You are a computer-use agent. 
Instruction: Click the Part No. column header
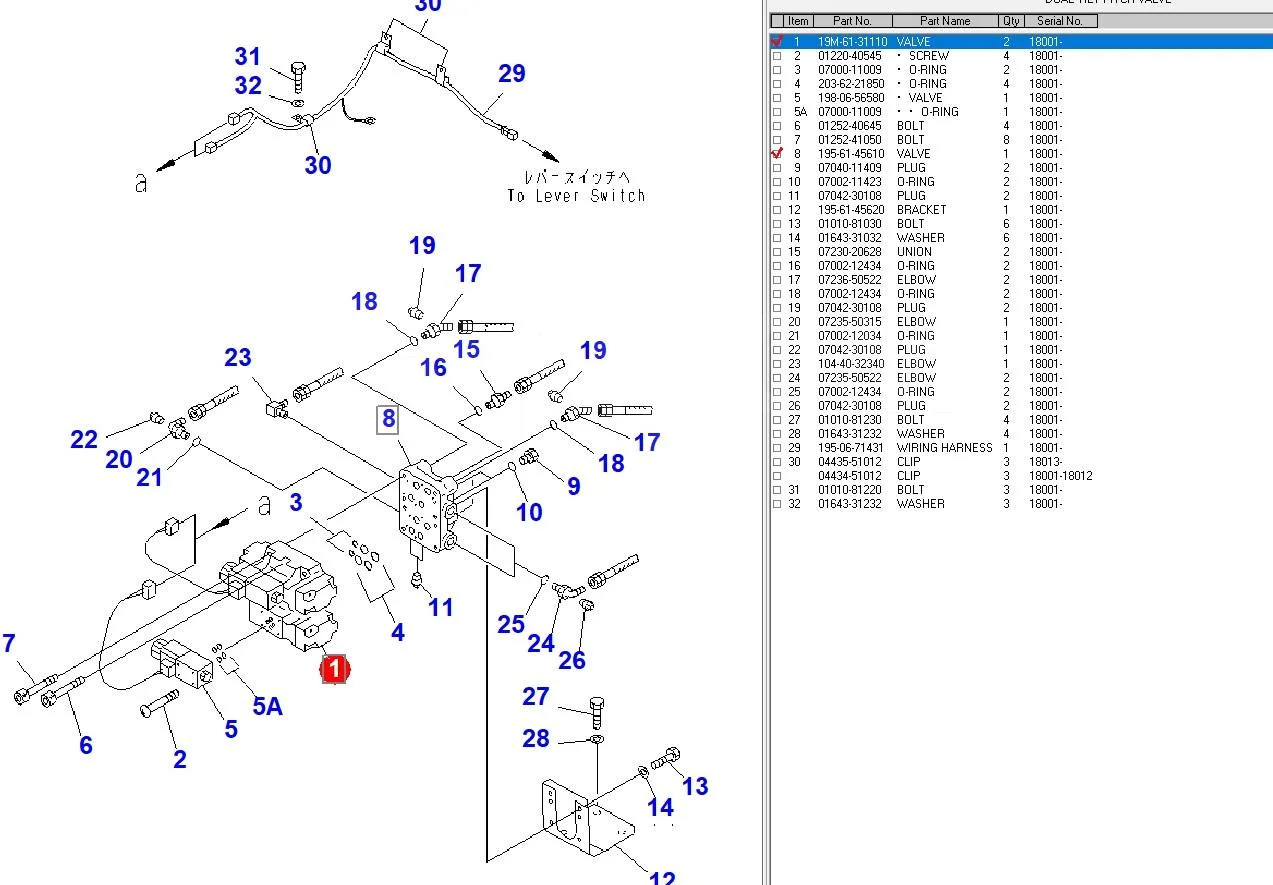[x=852, y=21]
